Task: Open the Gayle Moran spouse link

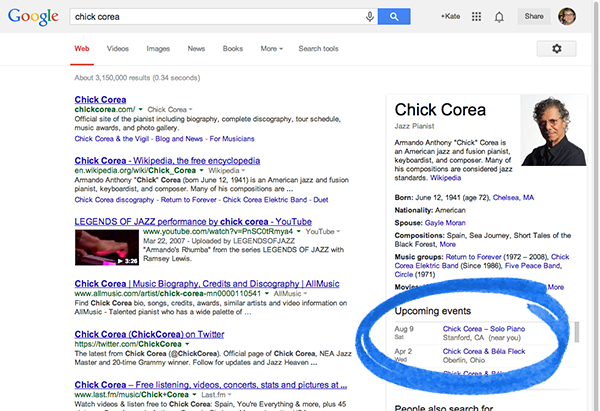Action: point(445,223)
